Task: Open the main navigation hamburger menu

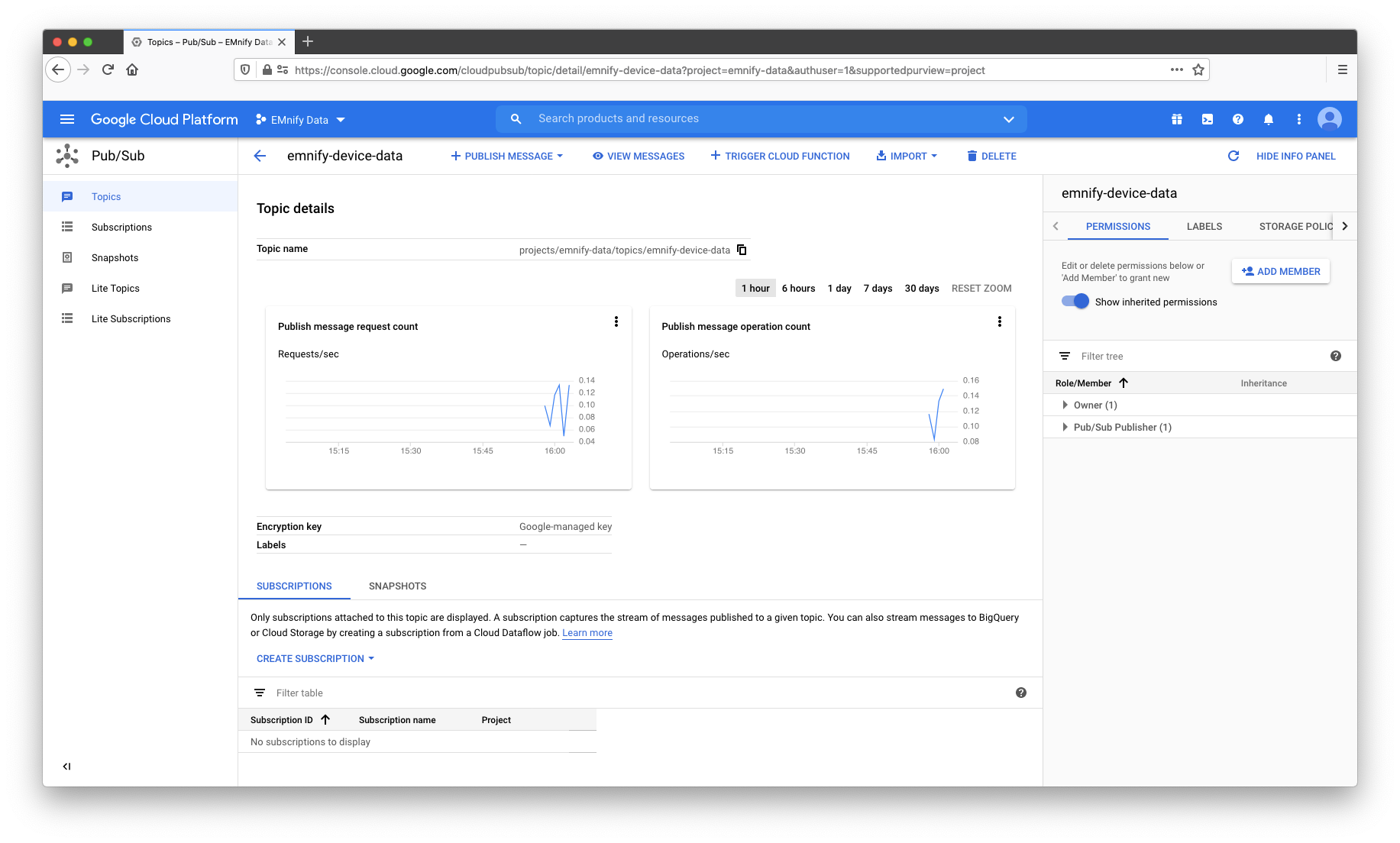Action: pyautogui.click(x=67, y=119)
